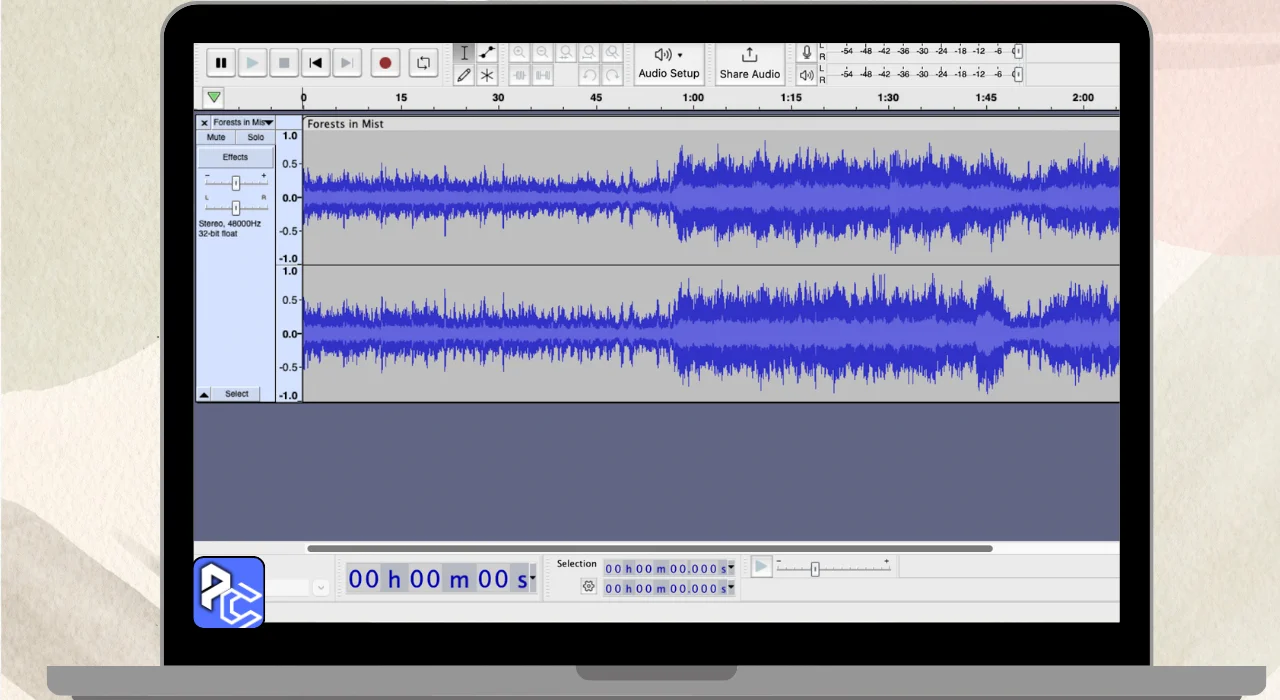The height and width of the screenshot is (700, 1280).
Task: Click the Pause button in transport toolbar
Action: [221, 63]
